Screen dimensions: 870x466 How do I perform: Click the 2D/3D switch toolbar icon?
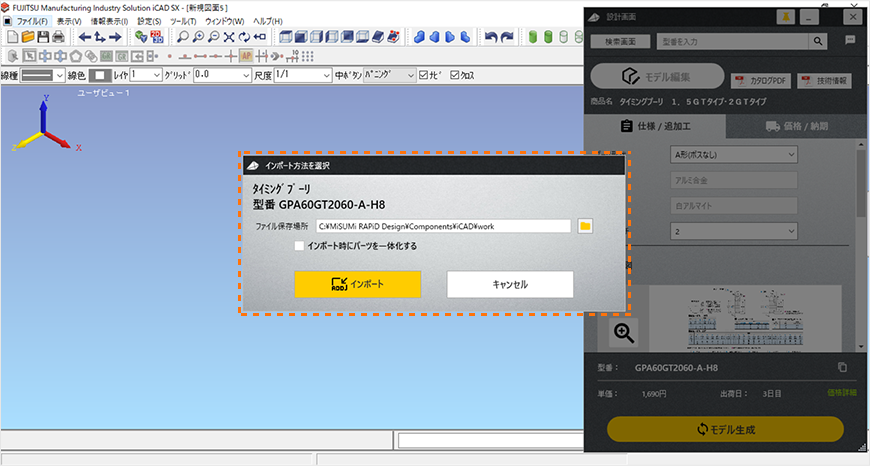coord(156,37)
